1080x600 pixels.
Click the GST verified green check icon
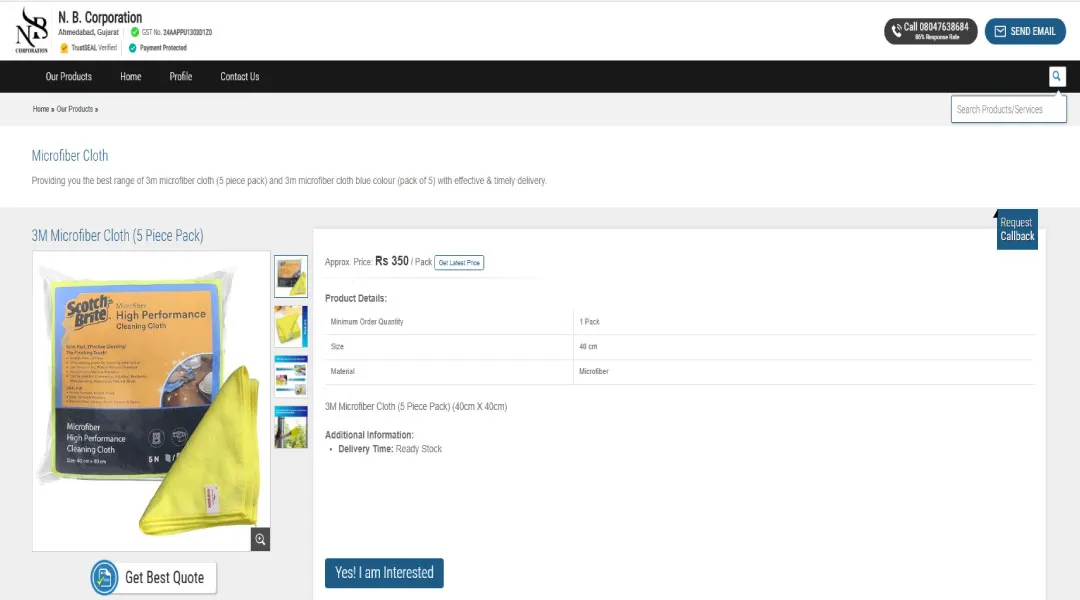135,32
